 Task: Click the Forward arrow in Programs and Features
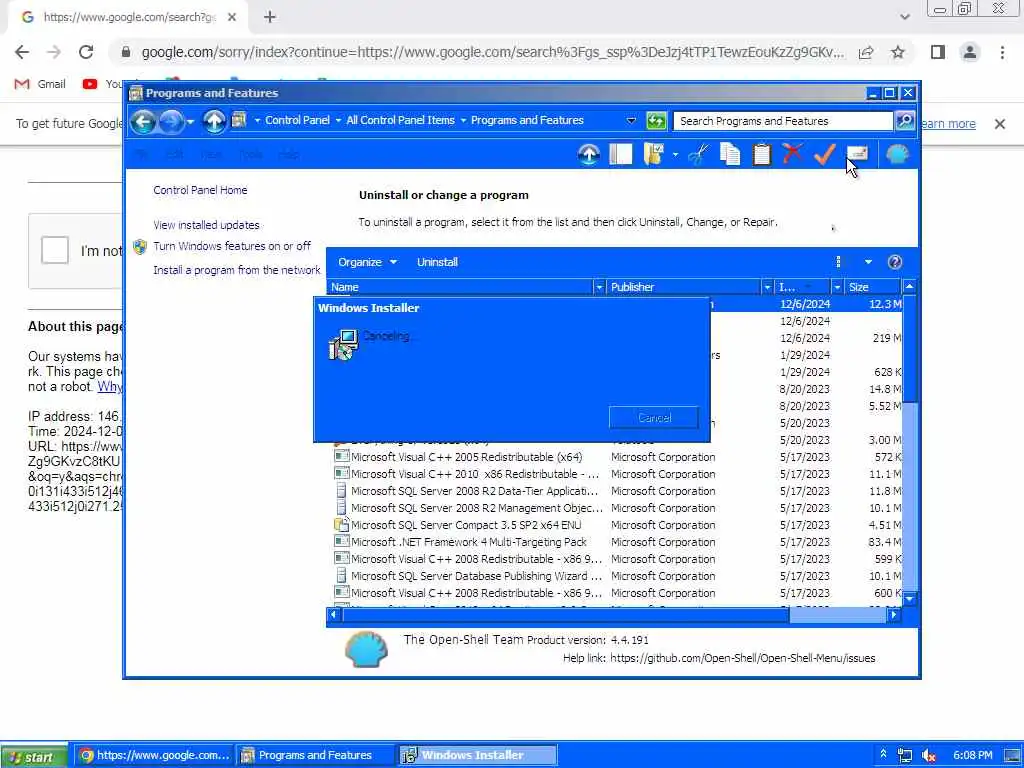(x=171, y=121)
